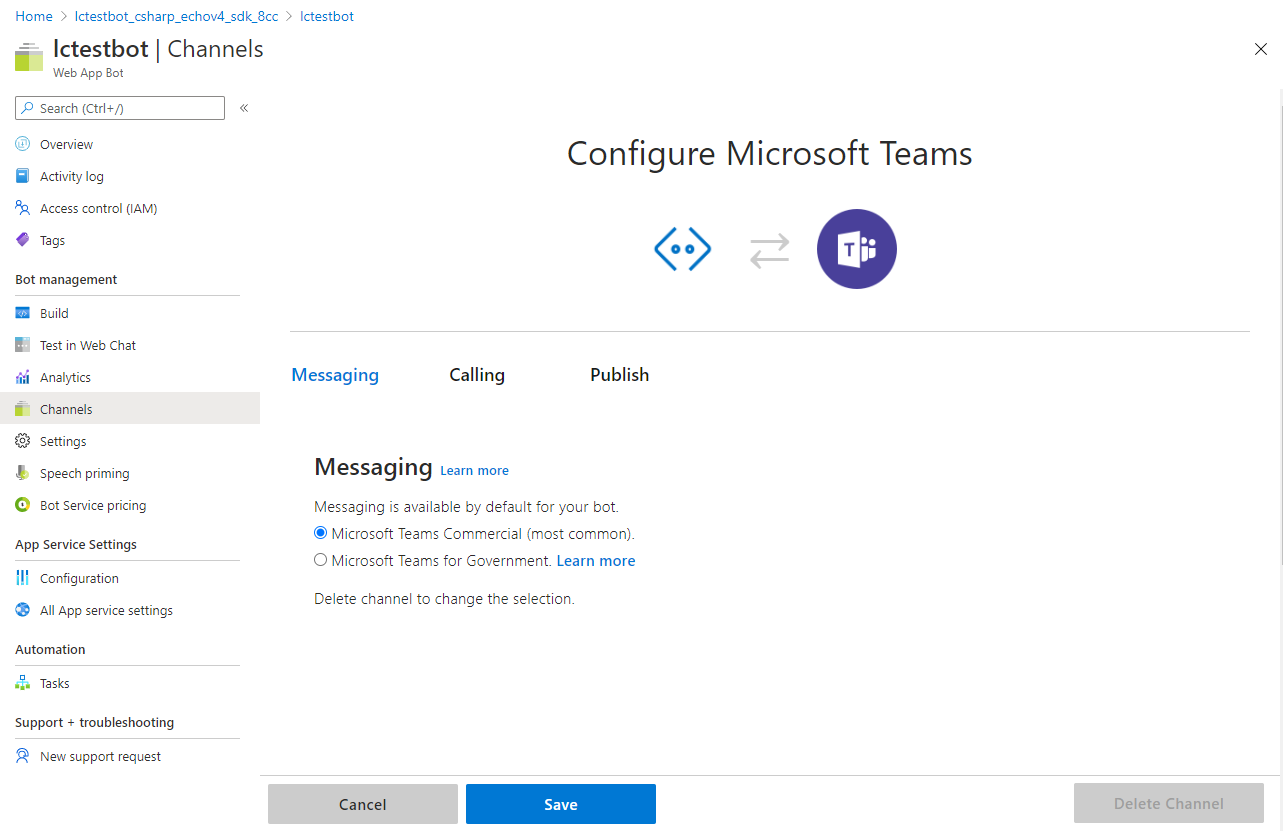Save the Teams channel configuration
Image resolution: width=1283 pixels, height=835 pixels.
pos(560,804)
